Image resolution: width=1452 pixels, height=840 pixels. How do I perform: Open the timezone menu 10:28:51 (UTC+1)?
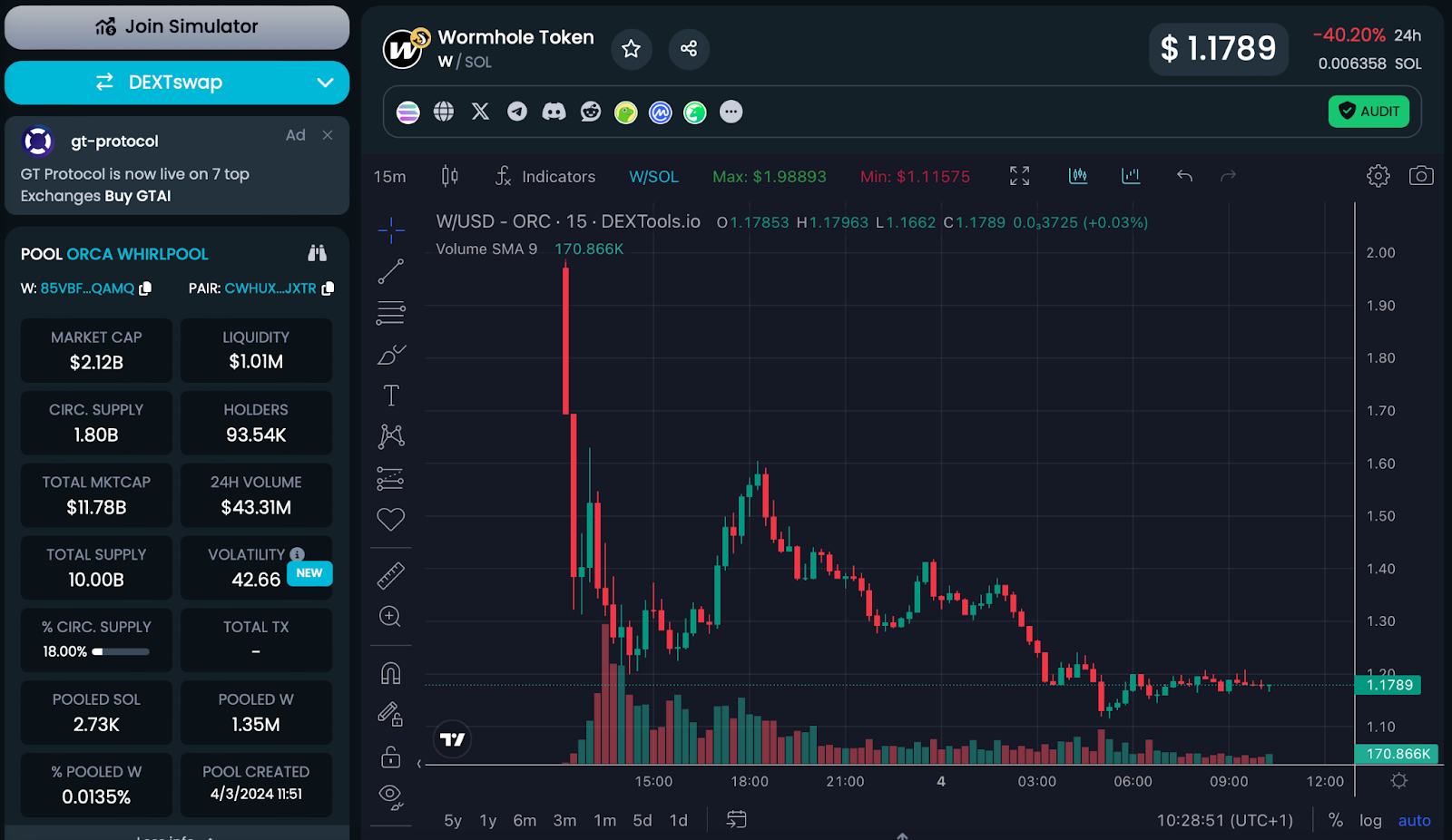1224,820
